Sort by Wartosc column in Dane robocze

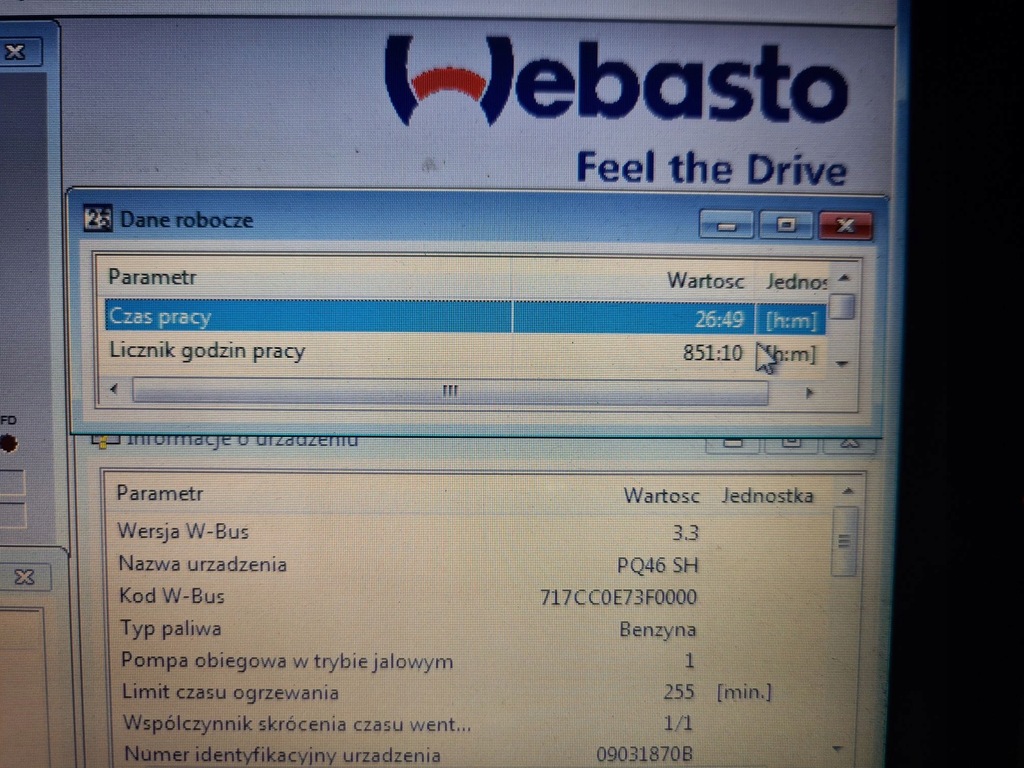pos(705,281)
